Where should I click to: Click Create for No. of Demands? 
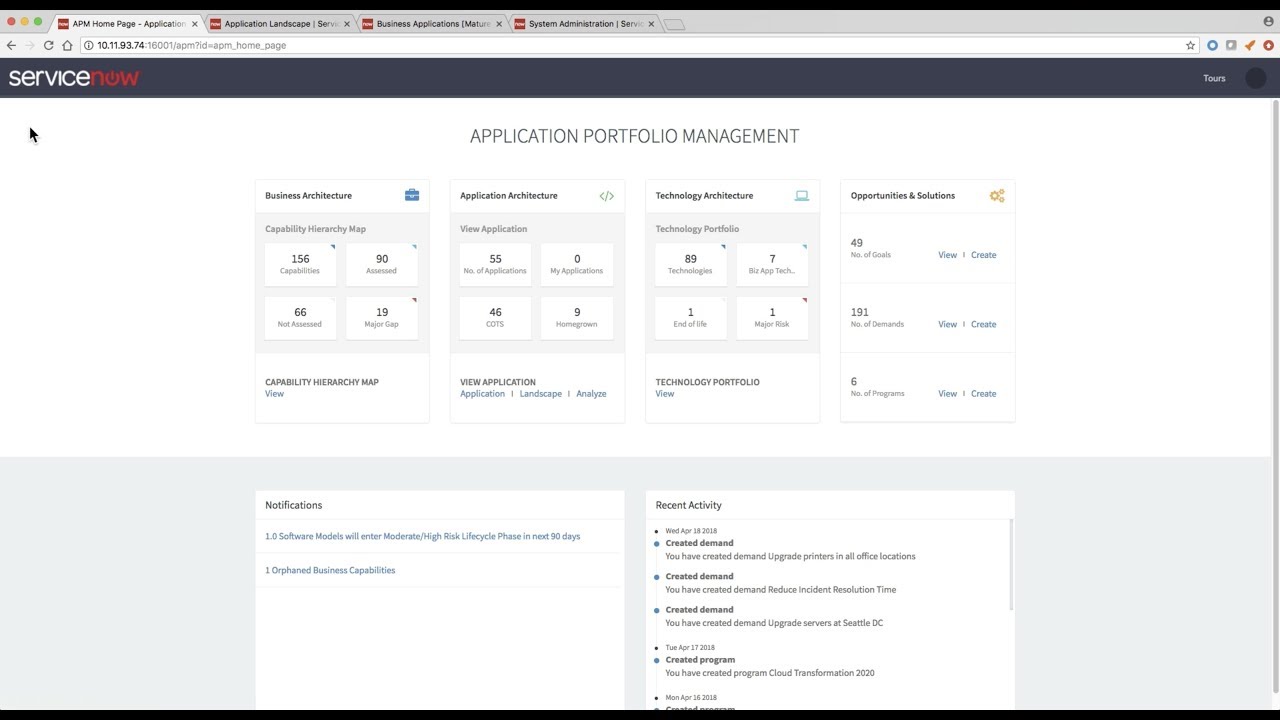tap(983, 324)
